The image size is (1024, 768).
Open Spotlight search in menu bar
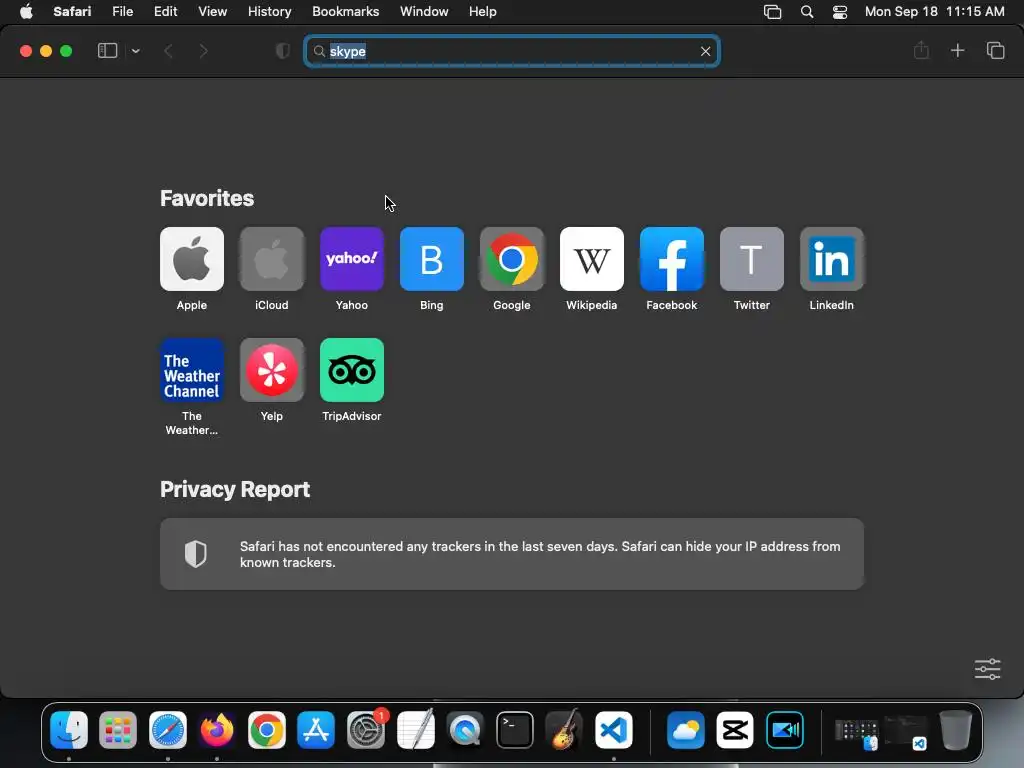[x=807, y=12]
